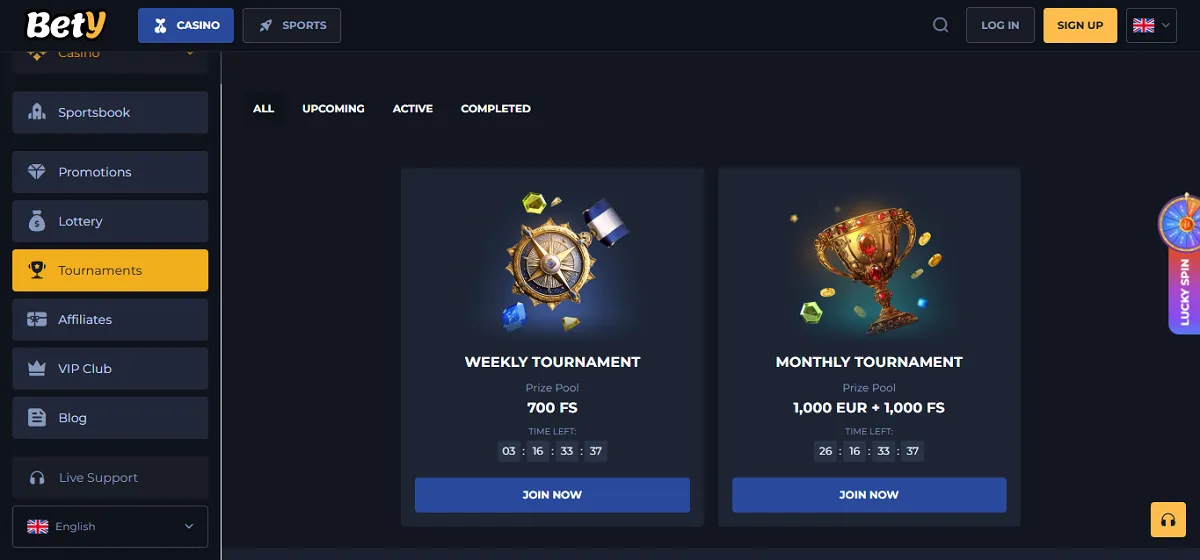Click the Promotions diamond icon

coord(37,172)
